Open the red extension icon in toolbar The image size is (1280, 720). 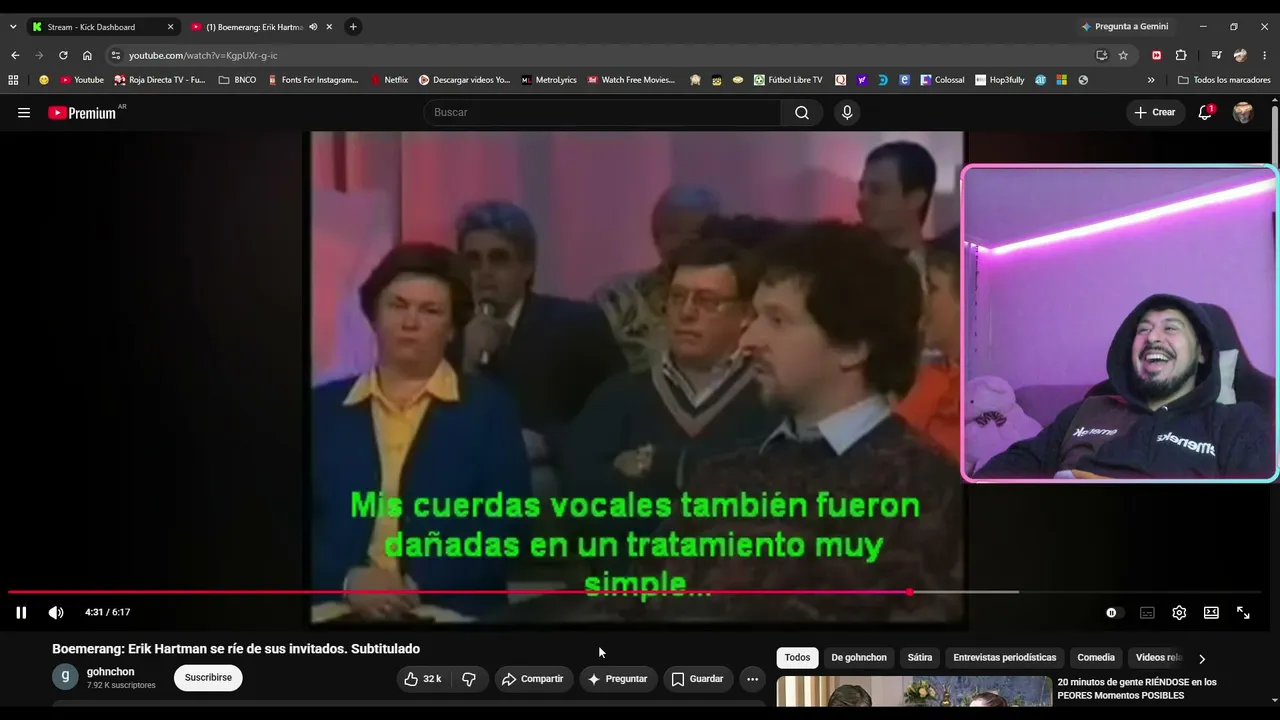(x=1157, y=55)
